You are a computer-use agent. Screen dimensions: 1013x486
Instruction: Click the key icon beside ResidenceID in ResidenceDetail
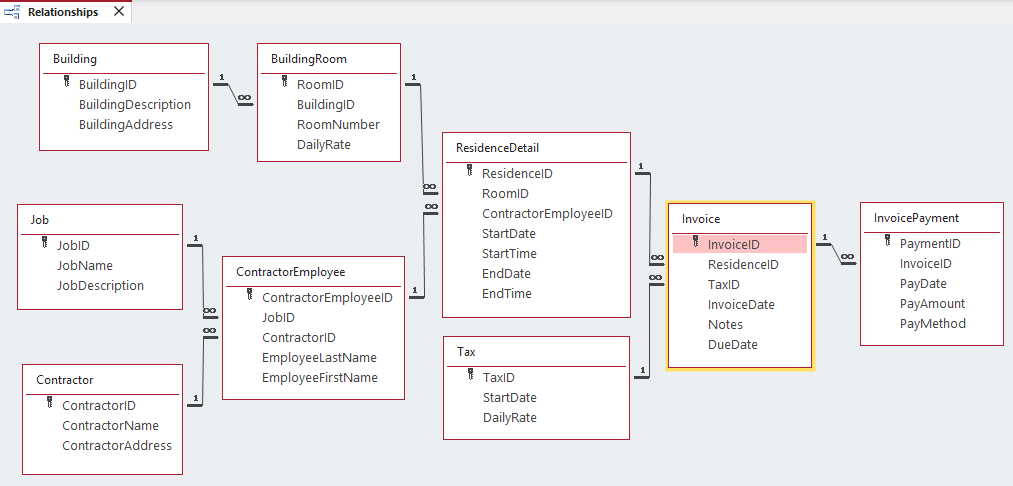click(x=469, y=171)
